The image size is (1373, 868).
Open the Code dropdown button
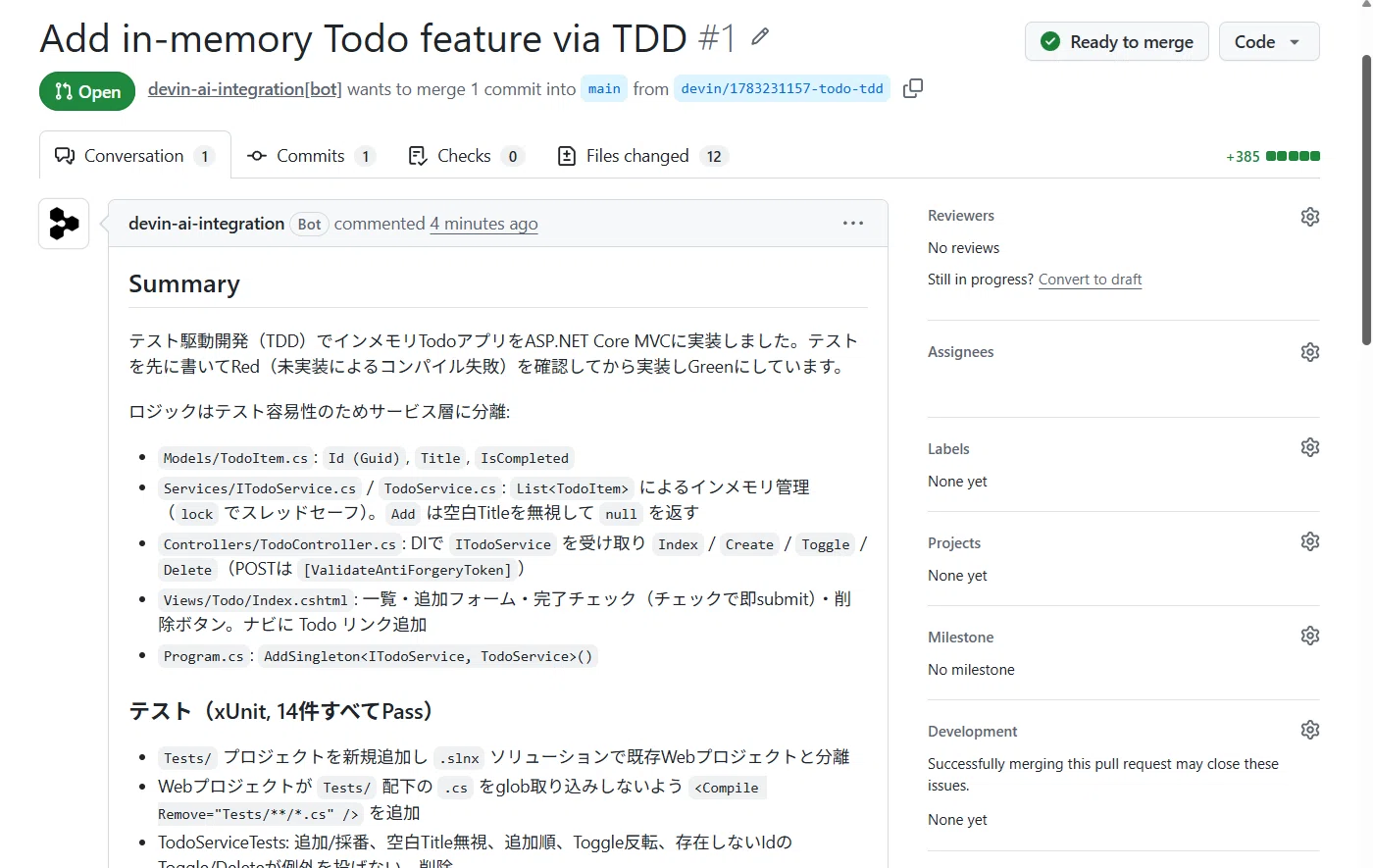click(1269, 42)
